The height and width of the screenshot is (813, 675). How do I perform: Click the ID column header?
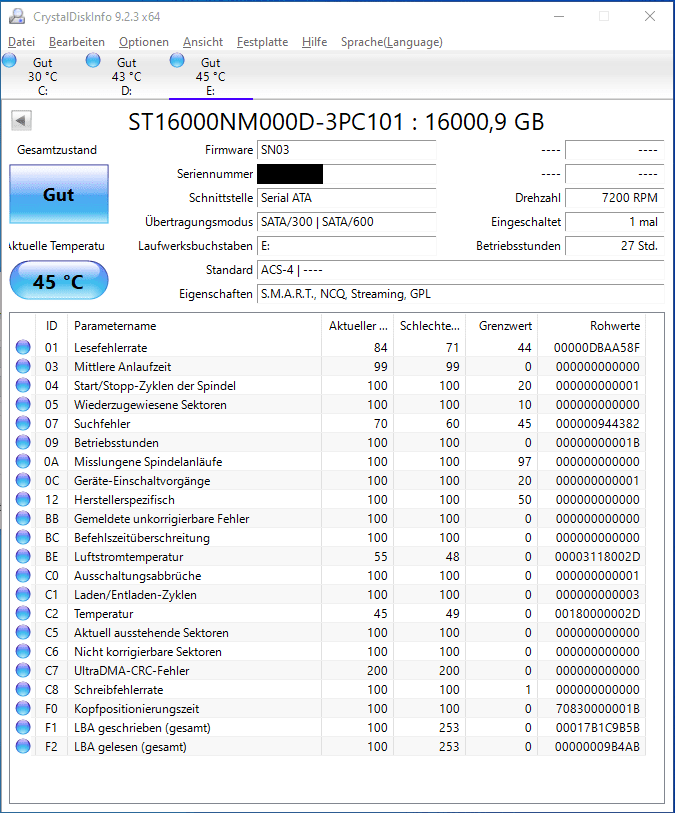[51, 326]
